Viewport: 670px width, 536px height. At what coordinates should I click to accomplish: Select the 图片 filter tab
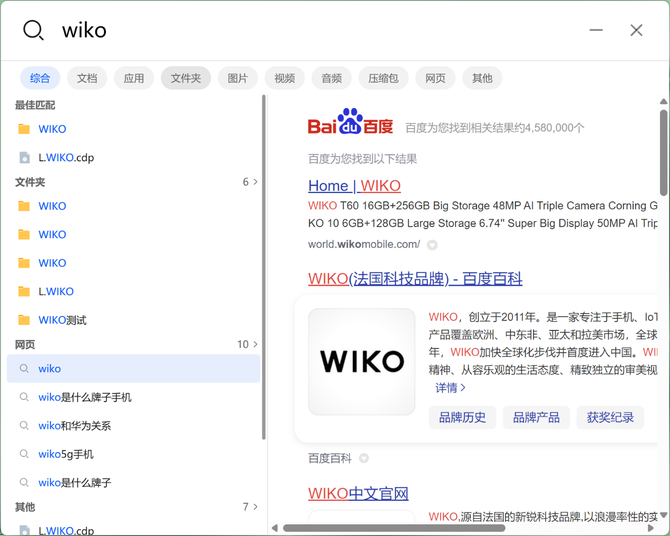pyautogui.click(x=238, y=78)
